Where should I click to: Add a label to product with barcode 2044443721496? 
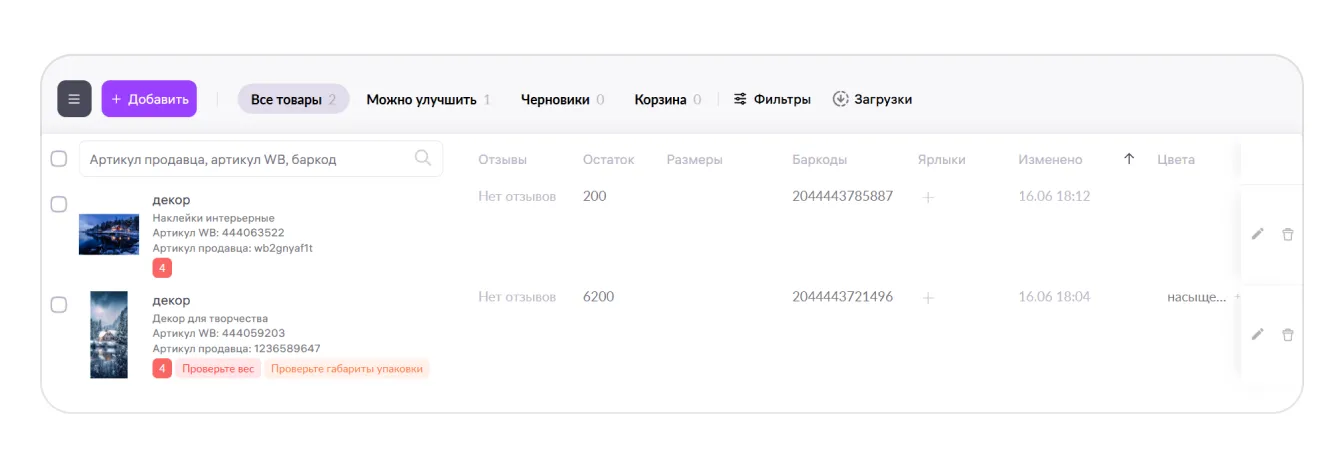point(928,298)
